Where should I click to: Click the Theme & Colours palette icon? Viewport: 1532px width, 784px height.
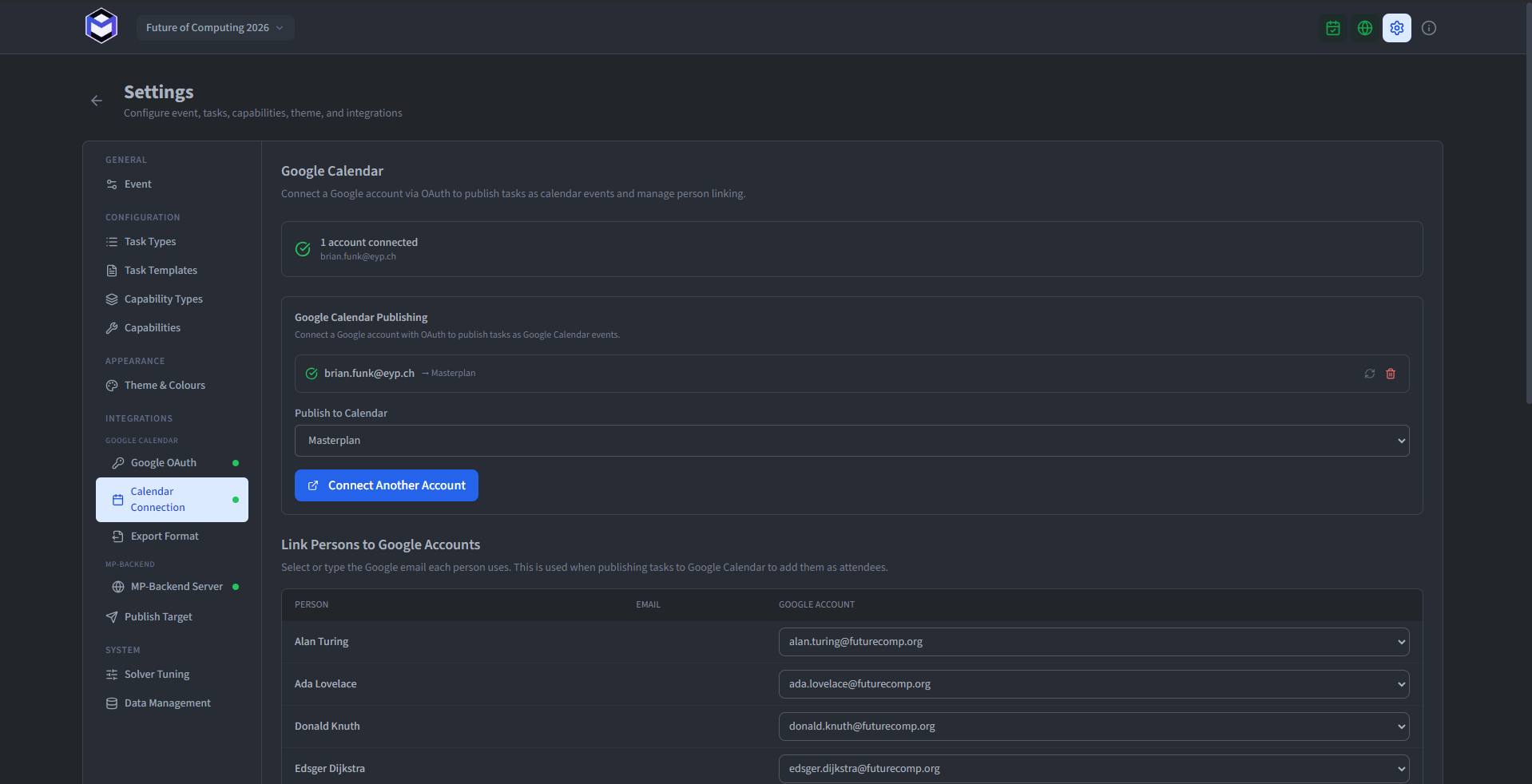[112, 386]
